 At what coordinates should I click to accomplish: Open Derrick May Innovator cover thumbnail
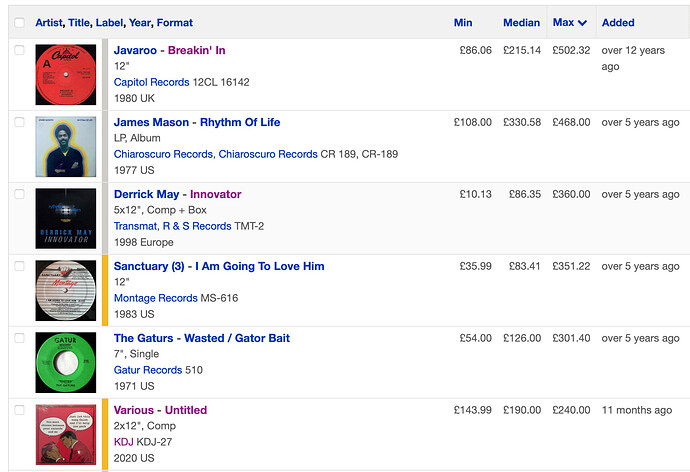66,219
